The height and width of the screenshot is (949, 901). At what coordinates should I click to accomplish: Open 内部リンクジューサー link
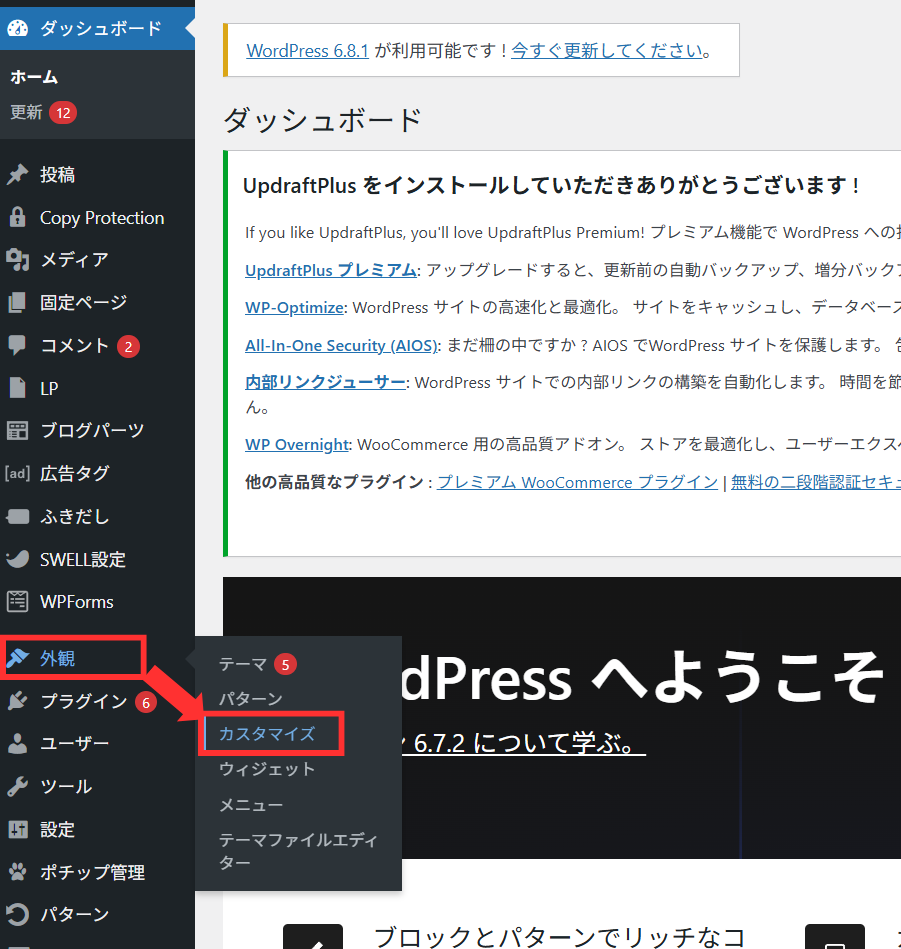(x=325, y=382)
